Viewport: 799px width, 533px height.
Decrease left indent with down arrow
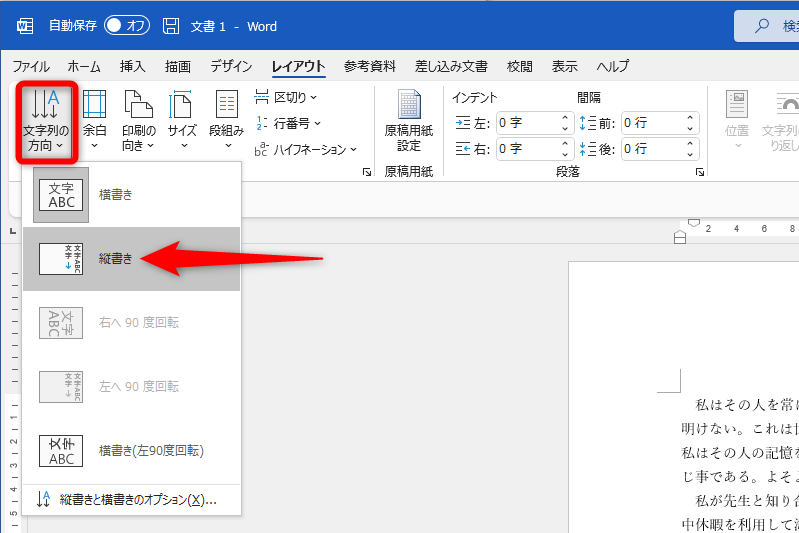click(x=565, y=128)
